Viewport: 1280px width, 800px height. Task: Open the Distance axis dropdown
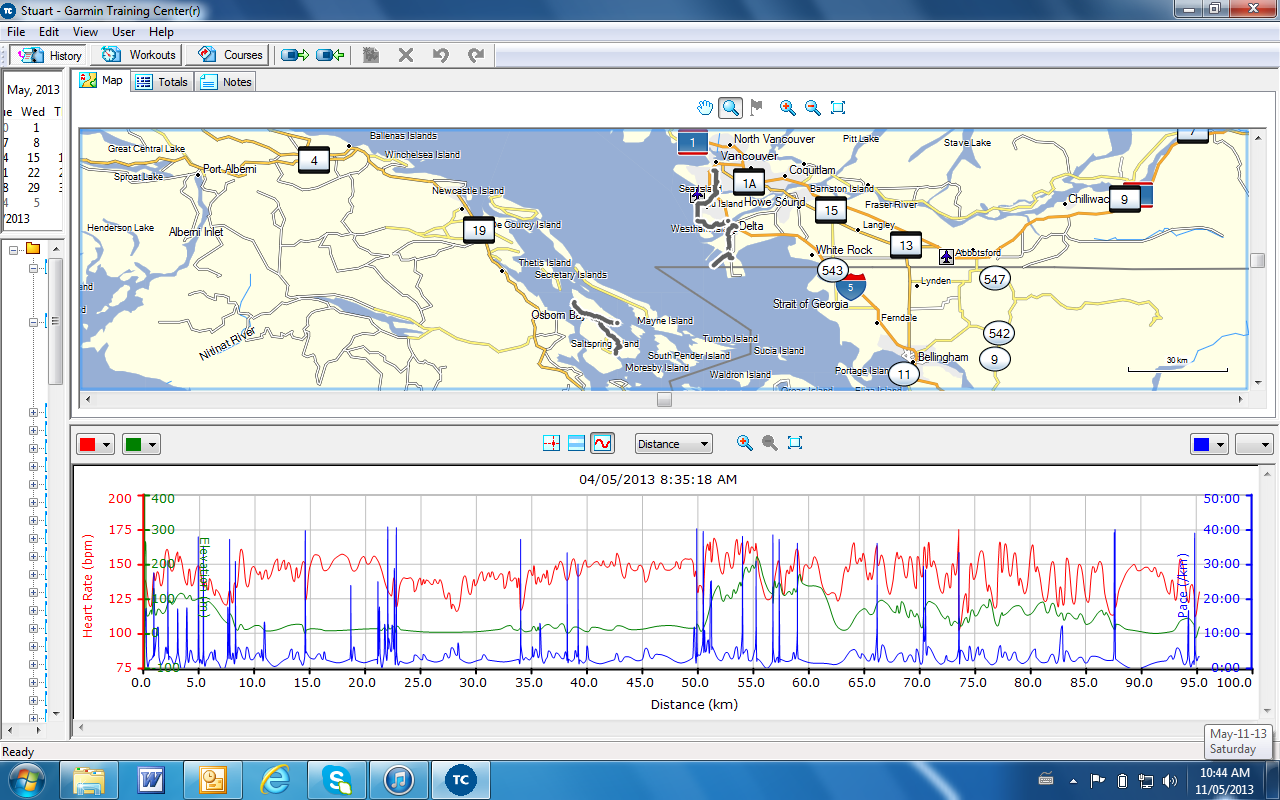[674, 444]
